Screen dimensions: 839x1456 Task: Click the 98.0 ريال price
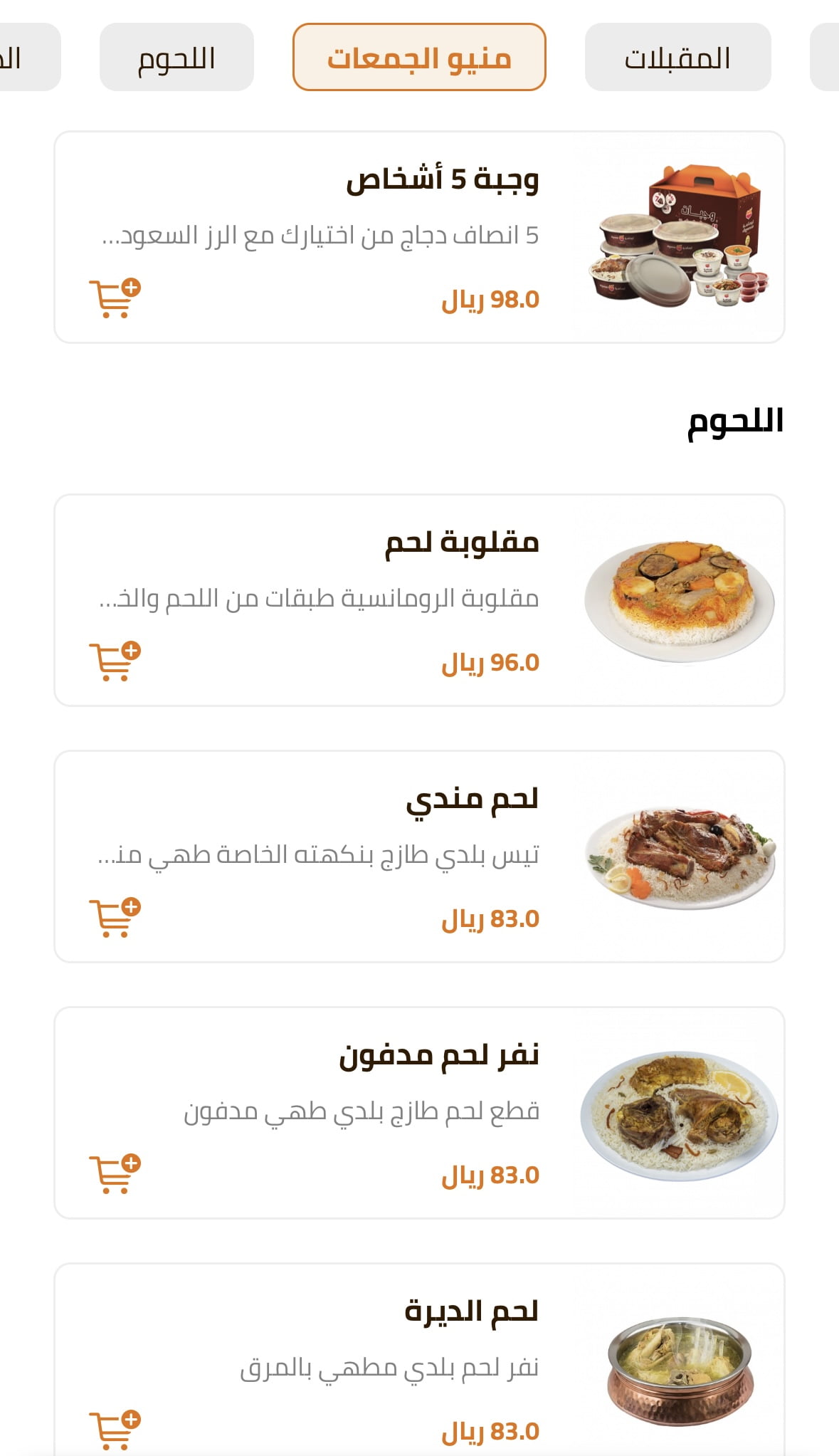coord(490,300)
